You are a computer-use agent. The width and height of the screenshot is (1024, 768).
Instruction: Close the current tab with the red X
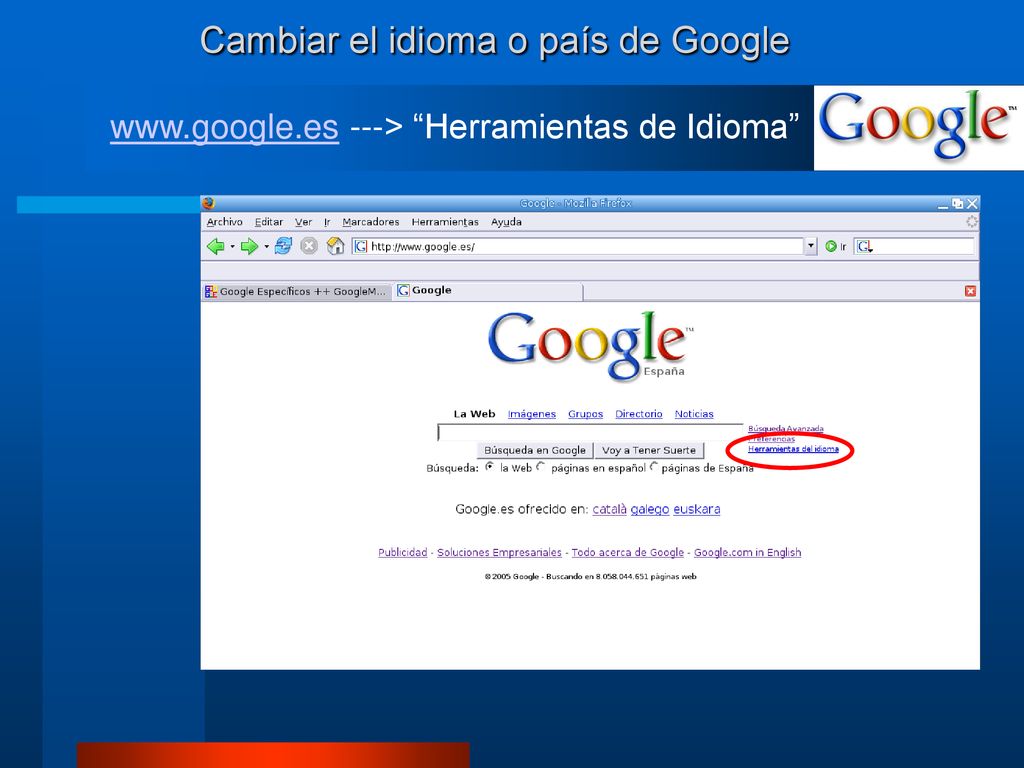970,291
